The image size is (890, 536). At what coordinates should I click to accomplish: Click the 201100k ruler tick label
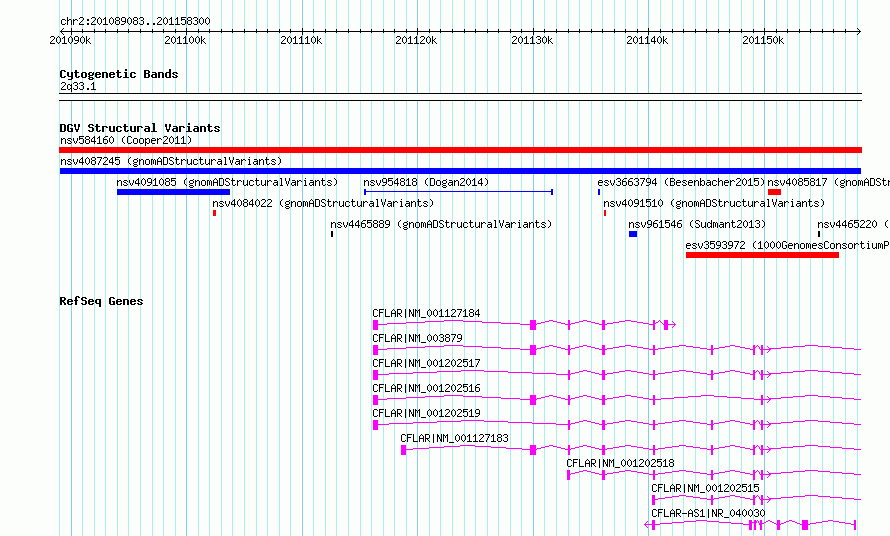click(x=186, y=40)
